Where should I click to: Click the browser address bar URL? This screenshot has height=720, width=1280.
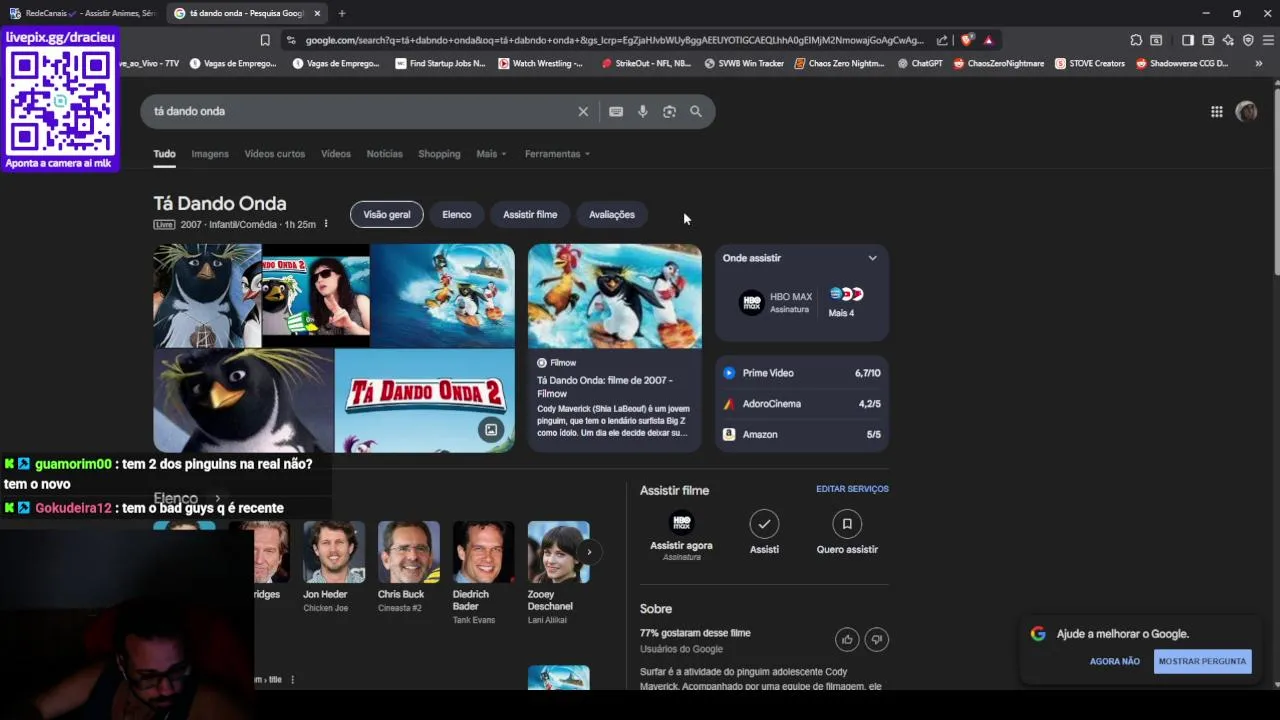(614, 40)
